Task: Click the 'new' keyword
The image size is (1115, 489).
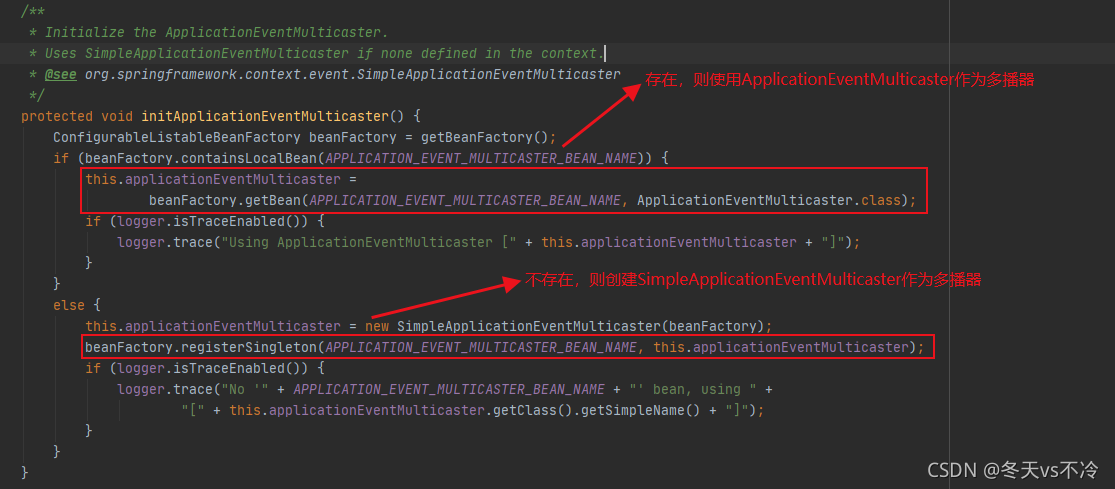Action: tap(376, 327)
